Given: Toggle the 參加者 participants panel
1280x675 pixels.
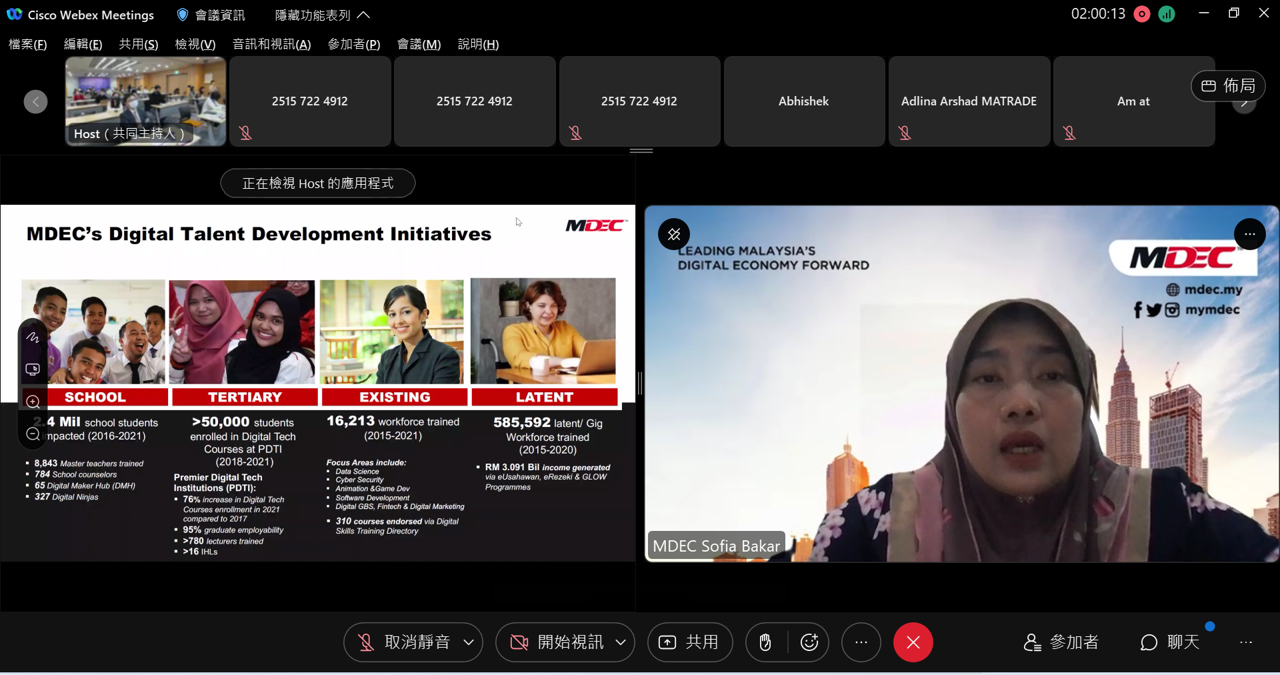Looking at the screenshot, I should coord(1061,642).
